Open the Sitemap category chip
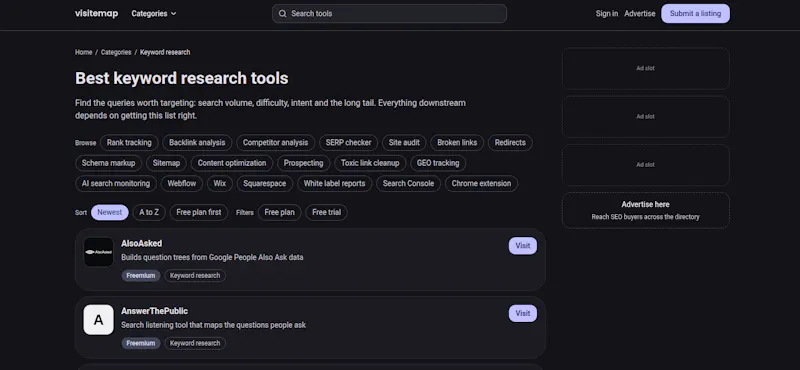The height and width of the screenshot is (370, 800). click(166, 163)
